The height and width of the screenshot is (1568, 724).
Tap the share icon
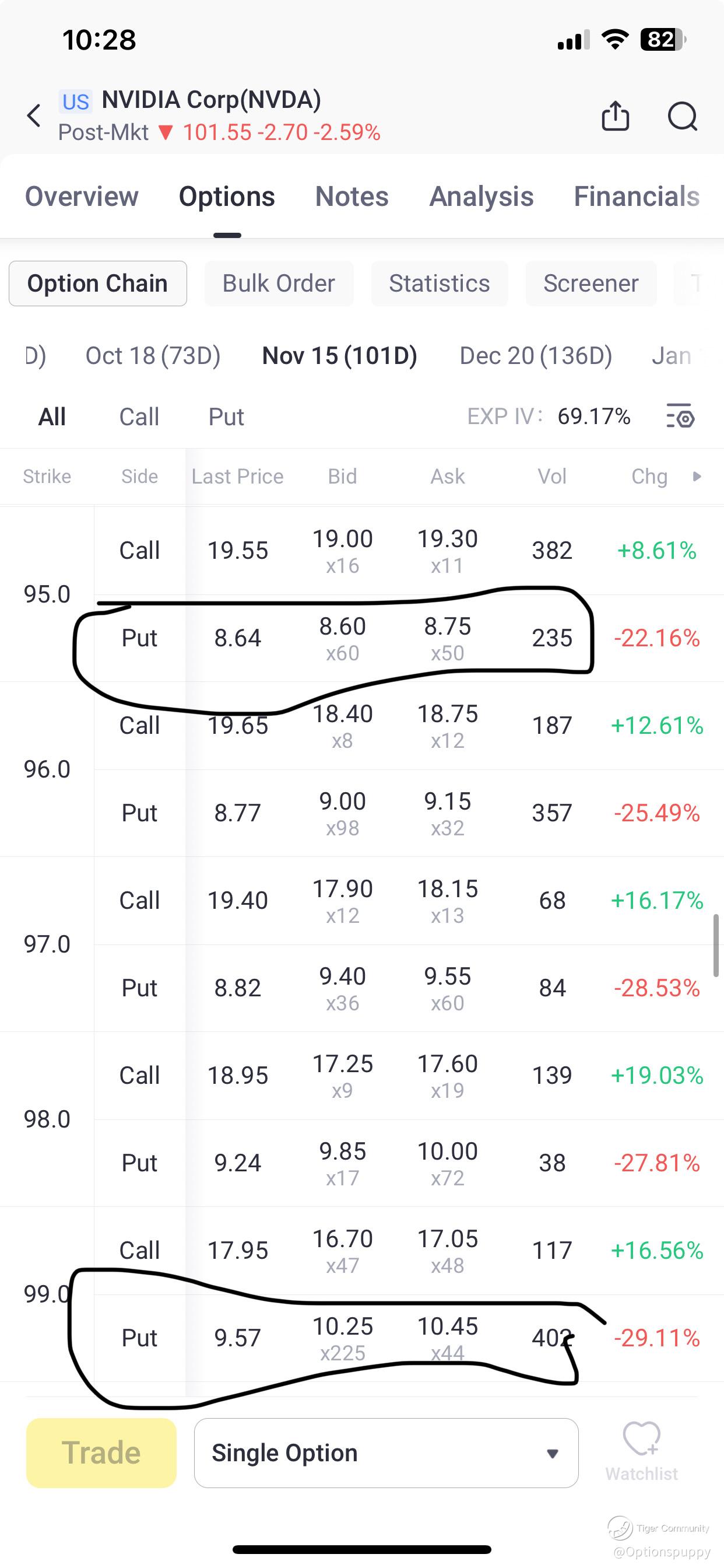click(615, 116)
